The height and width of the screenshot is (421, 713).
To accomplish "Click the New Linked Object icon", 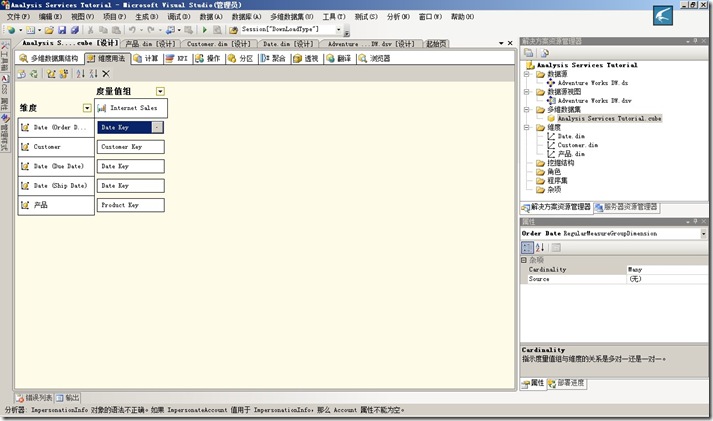I will click(x=63, y=74).
